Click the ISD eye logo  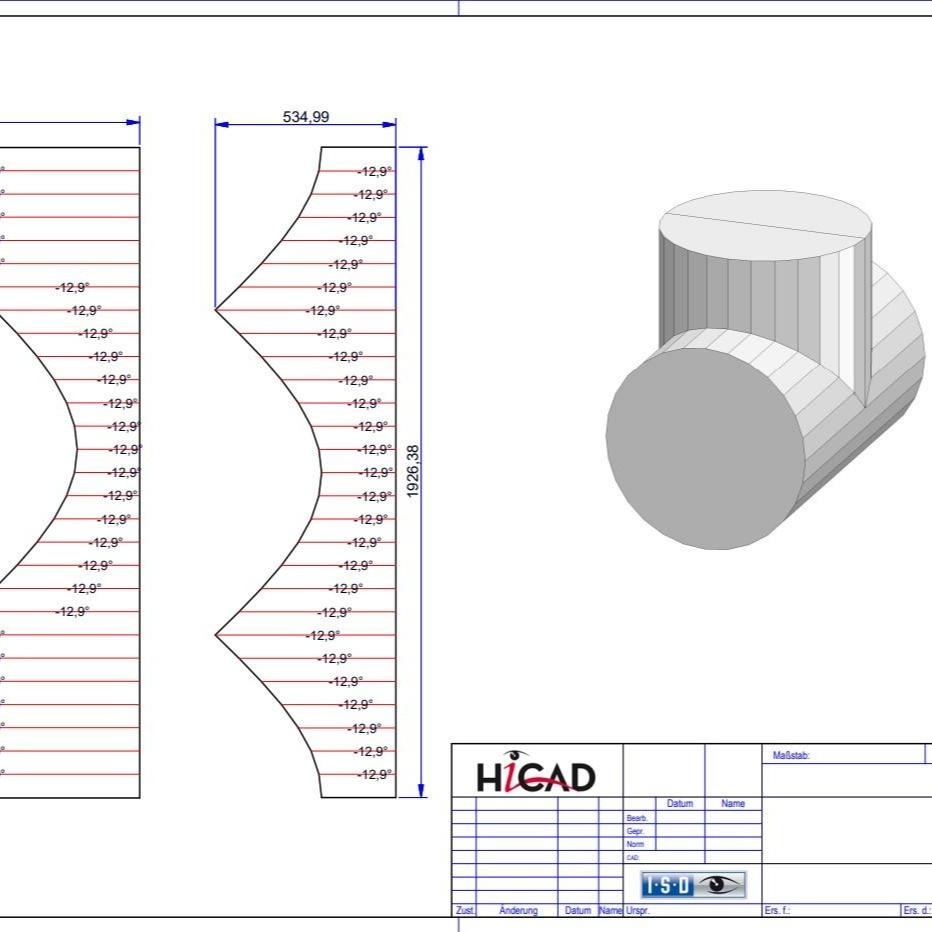tap(693, 884)
